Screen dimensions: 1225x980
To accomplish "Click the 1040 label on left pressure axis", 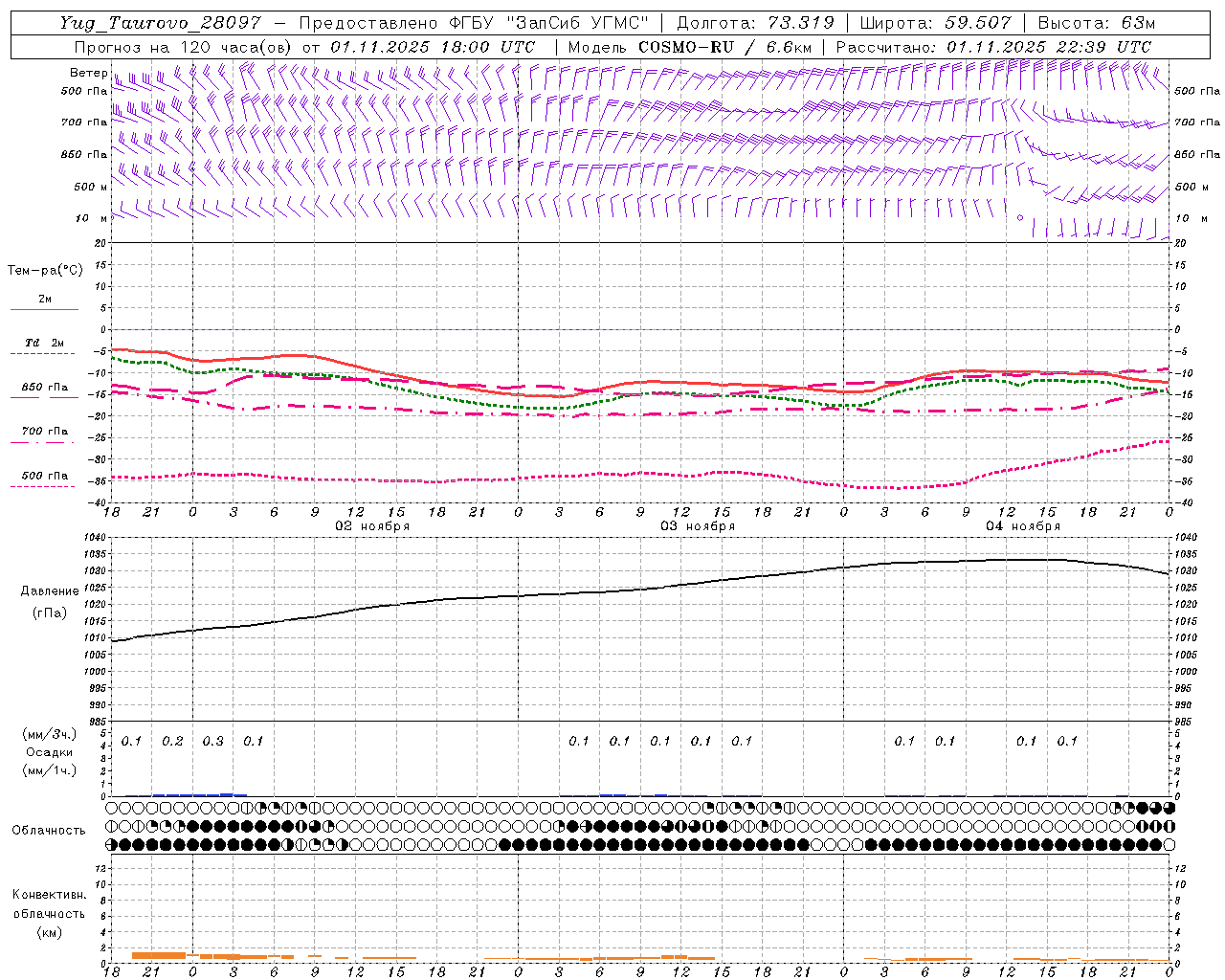I will pyautogui.click(x=97, y=538).
